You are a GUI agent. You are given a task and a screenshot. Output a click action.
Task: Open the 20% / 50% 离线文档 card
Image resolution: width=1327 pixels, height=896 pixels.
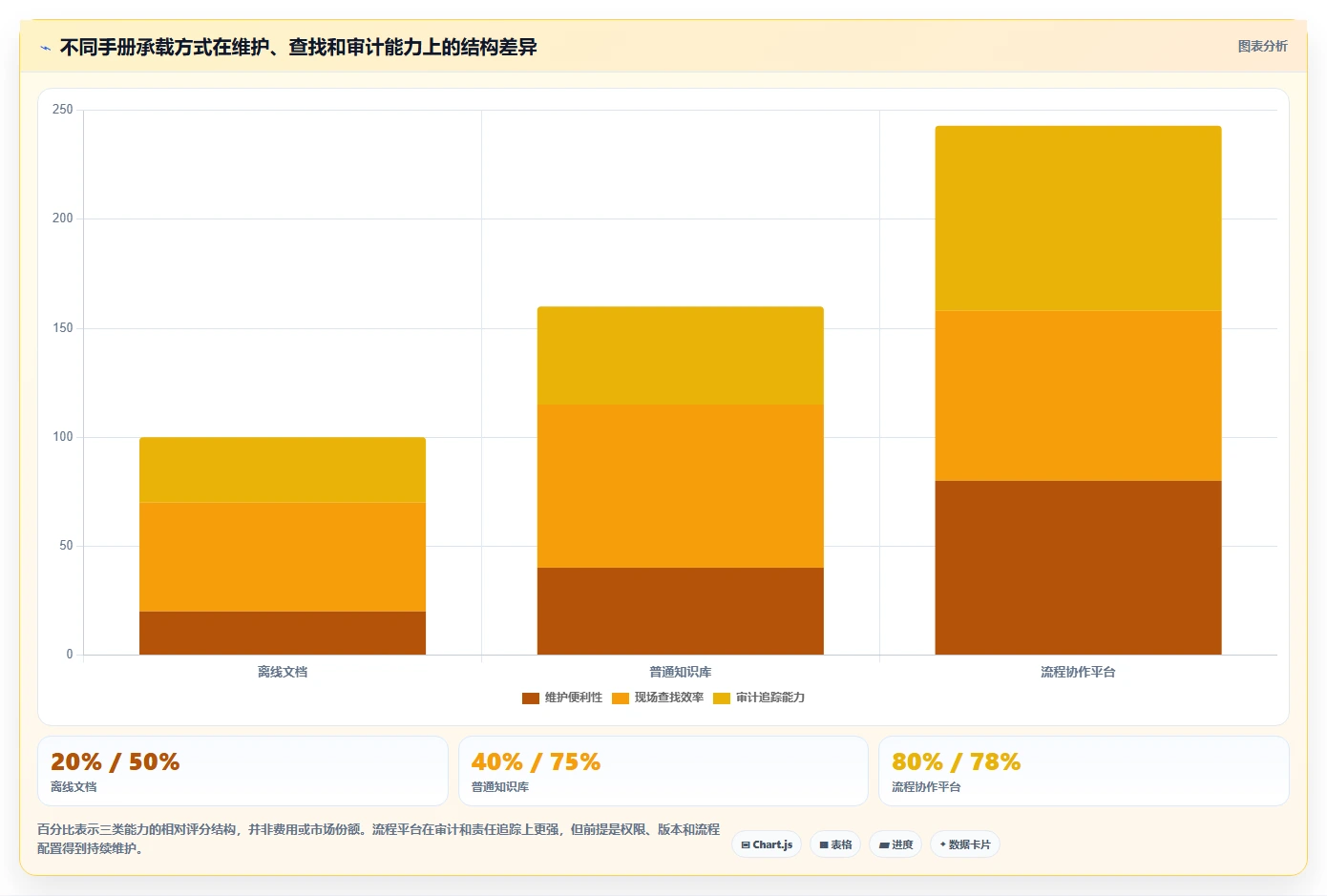(242, 771)
